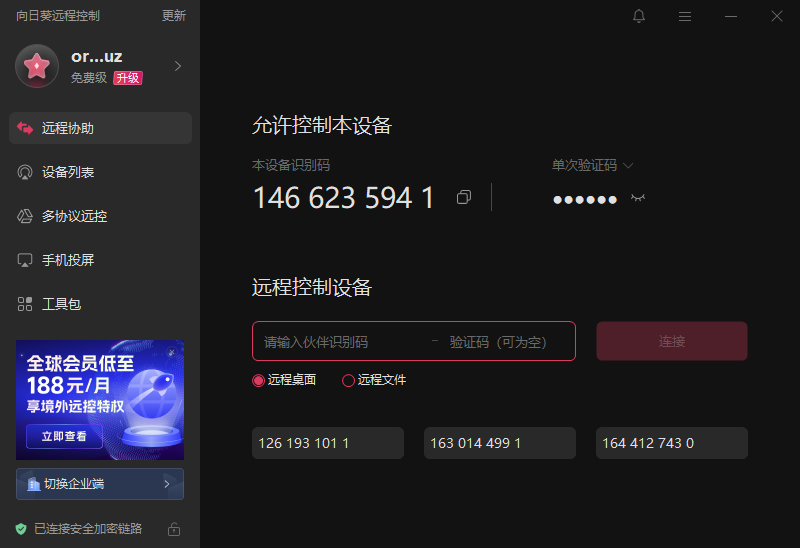Viewport: 800px width, 548px height.
Task: Open the 设备列表 menu item
Action: (x=101, y=172)
